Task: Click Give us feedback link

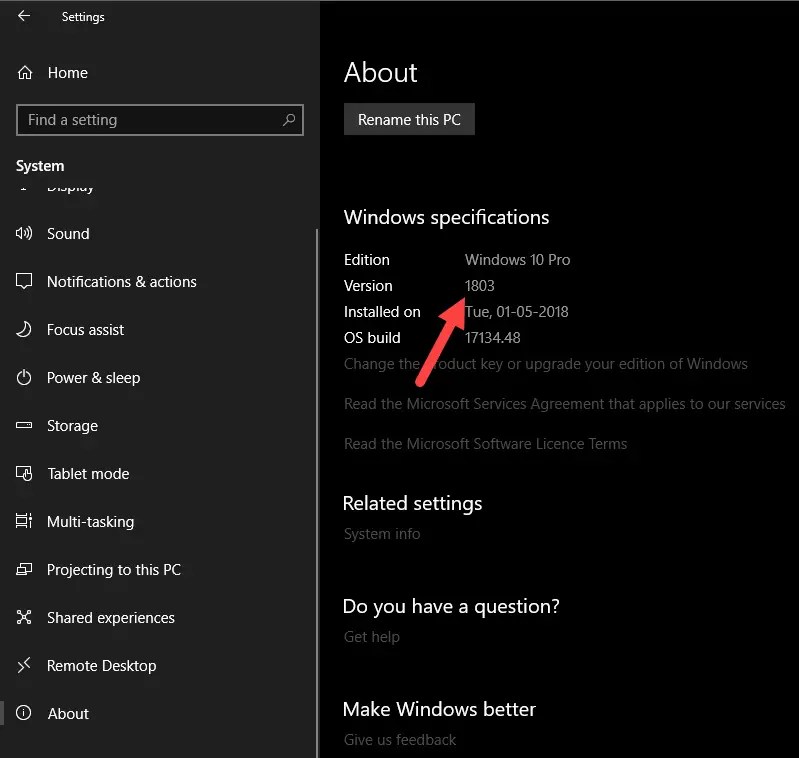Action: pyautogui.click(x=400, y=740)
